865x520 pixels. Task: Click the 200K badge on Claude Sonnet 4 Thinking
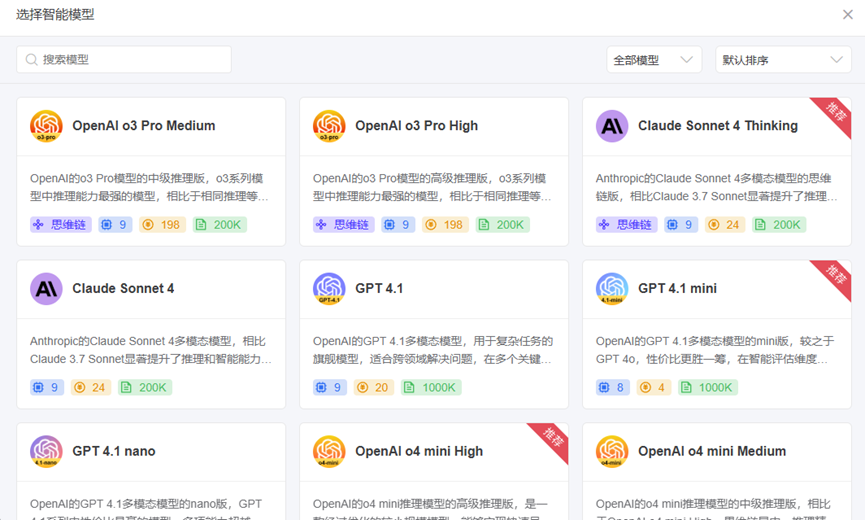779,224
